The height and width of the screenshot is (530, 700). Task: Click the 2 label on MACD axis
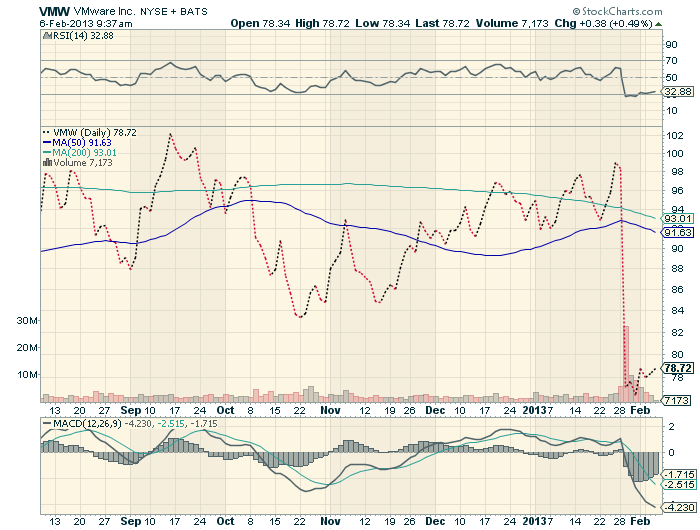(671, 427)
